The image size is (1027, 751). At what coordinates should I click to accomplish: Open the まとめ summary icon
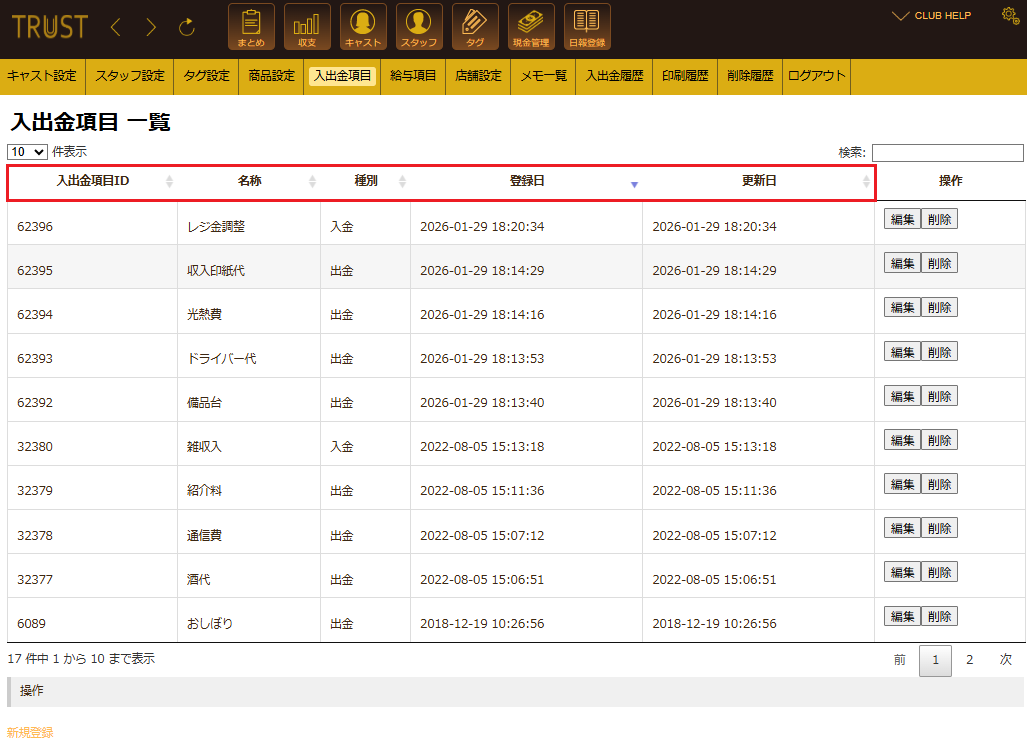251,27
